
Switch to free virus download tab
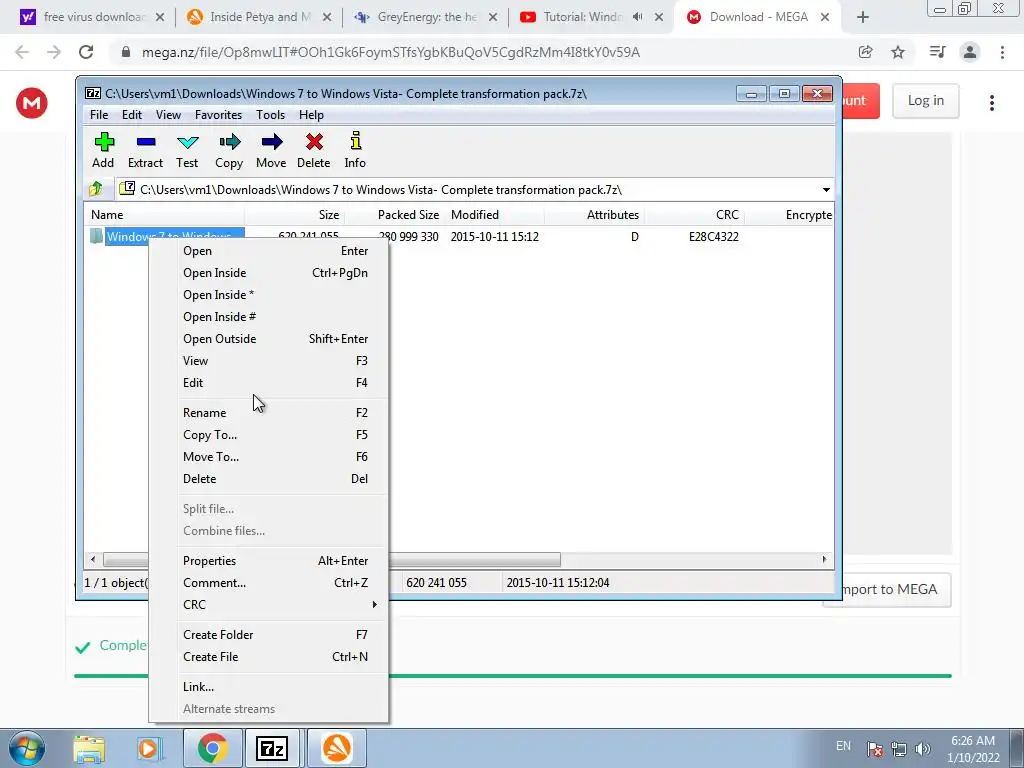[x=91, y=18]
